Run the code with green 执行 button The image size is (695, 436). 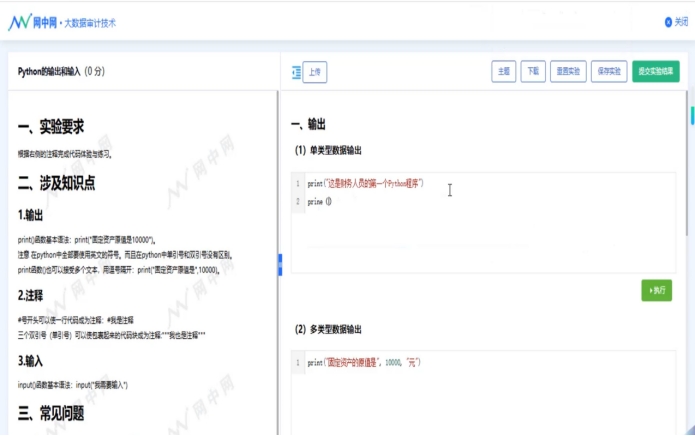656,290
